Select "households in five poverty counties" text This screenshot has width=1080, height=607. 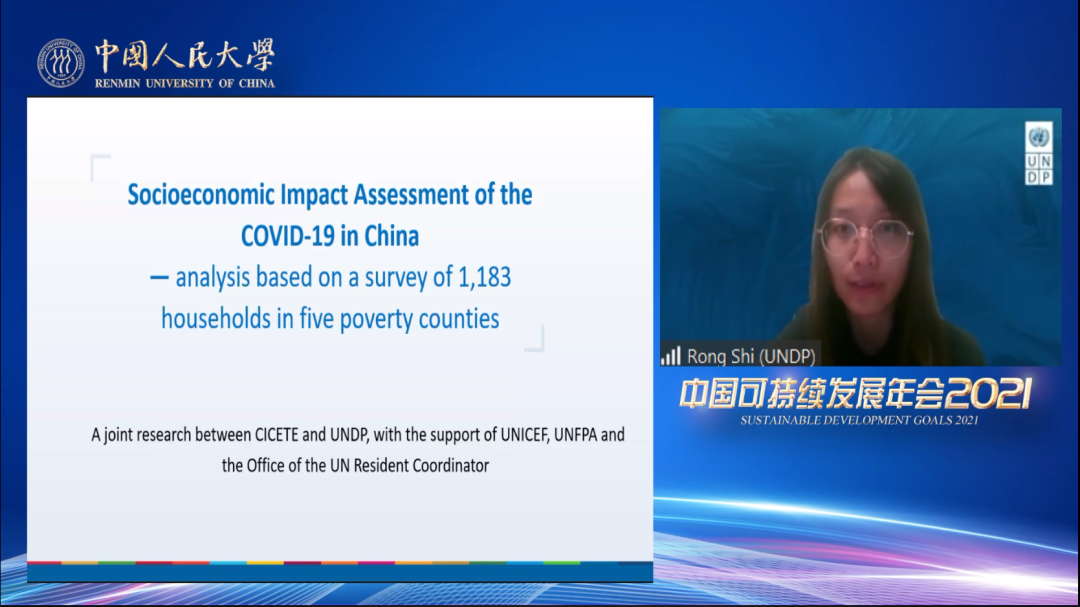330,319
